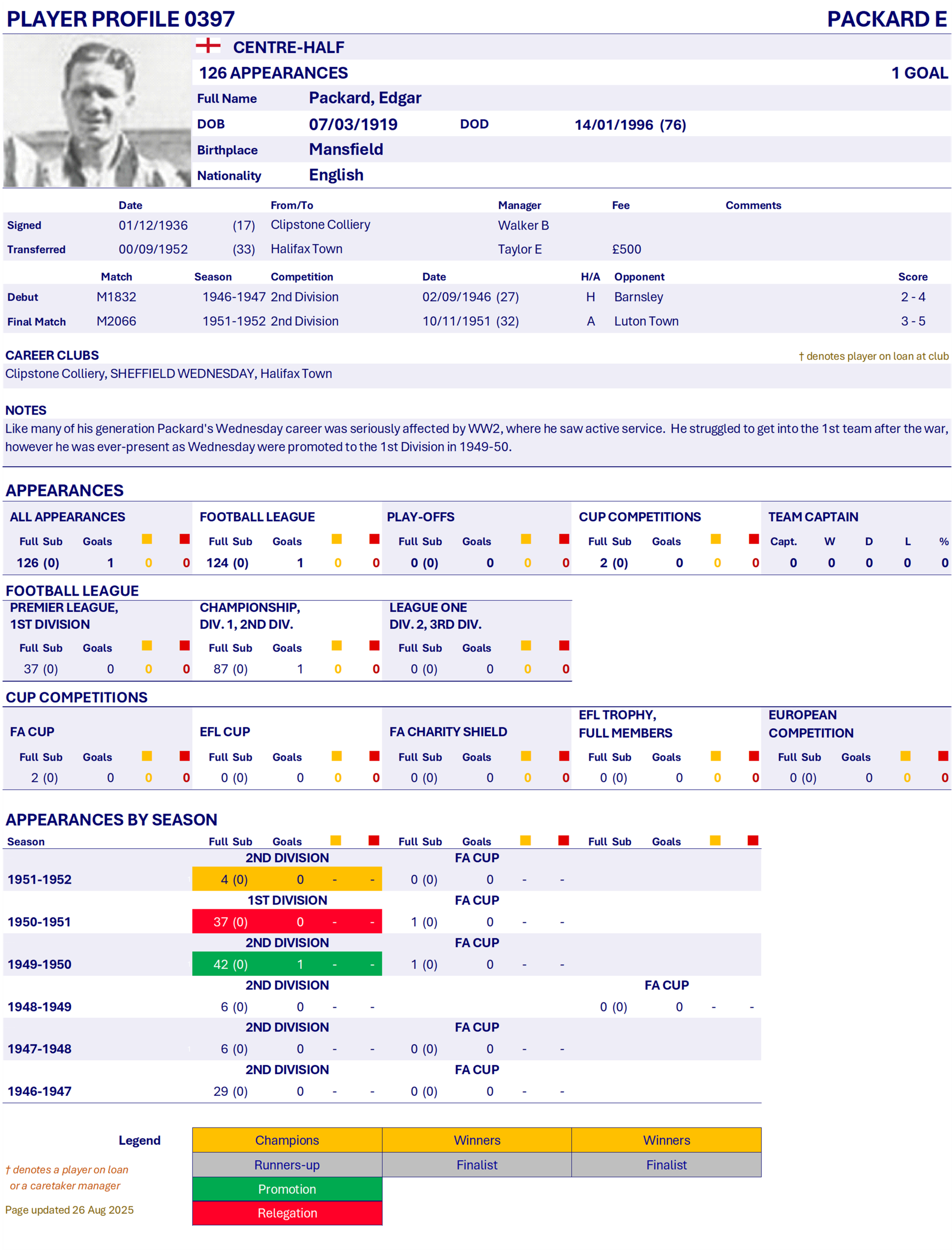This screenshot has height=1250, width=952.
Task: Click Halifax Town in the Transferred row
Action: pos(306,249)
